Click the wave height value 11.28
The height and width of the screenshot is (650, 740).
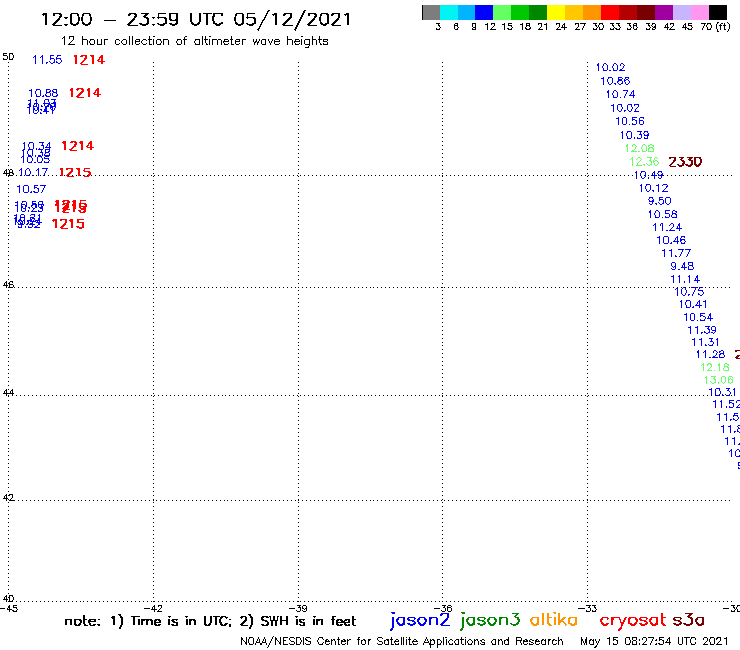point(710,355)
